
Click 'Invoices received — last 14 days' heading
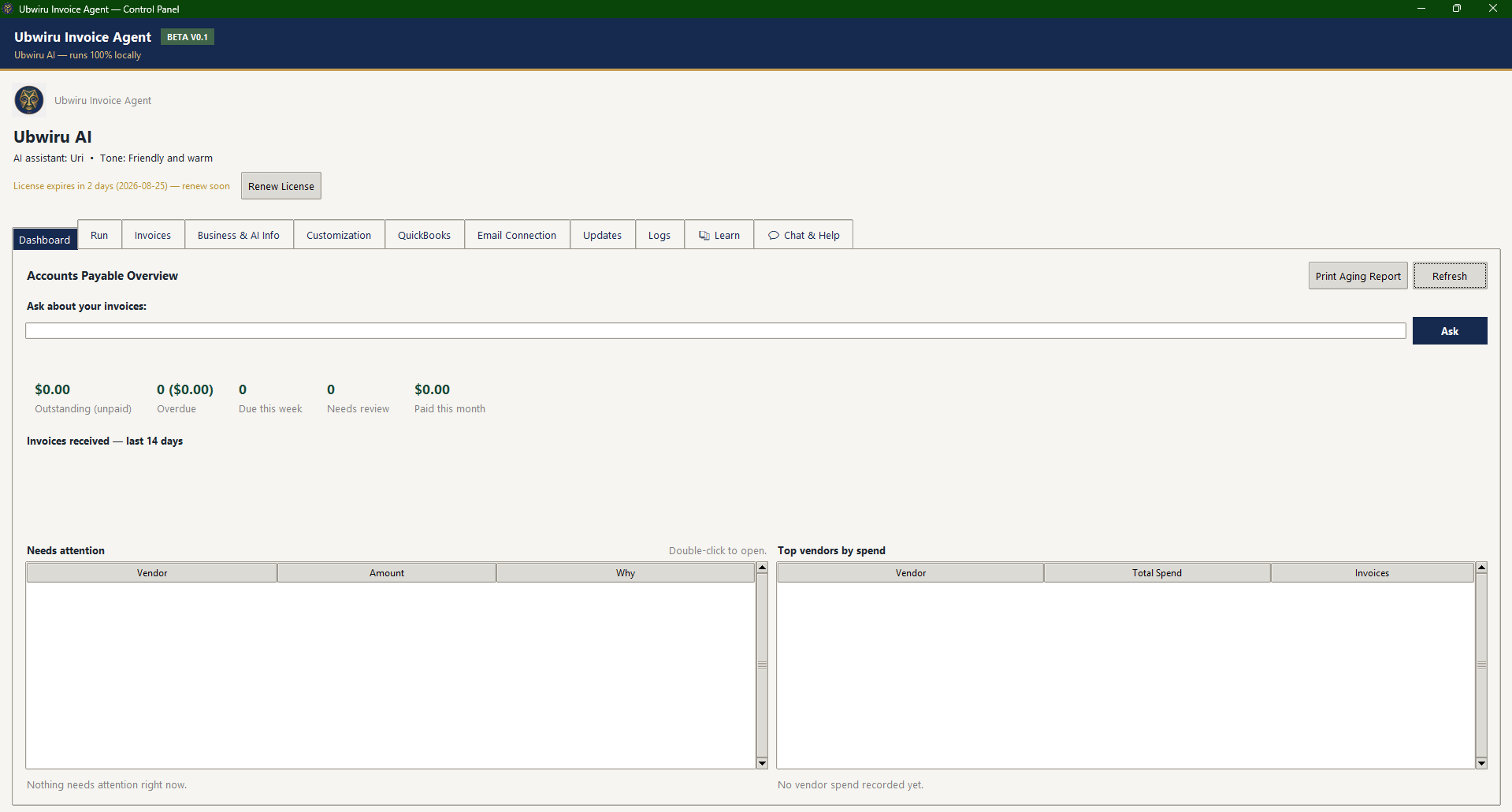coord(105,441)
